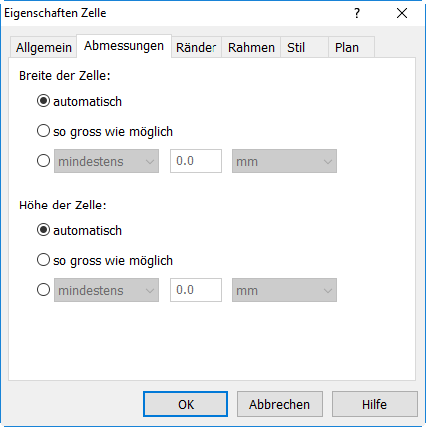Click the Abbrechen button
The height and width of the screenshot is (427, 426).
(280, 404)
